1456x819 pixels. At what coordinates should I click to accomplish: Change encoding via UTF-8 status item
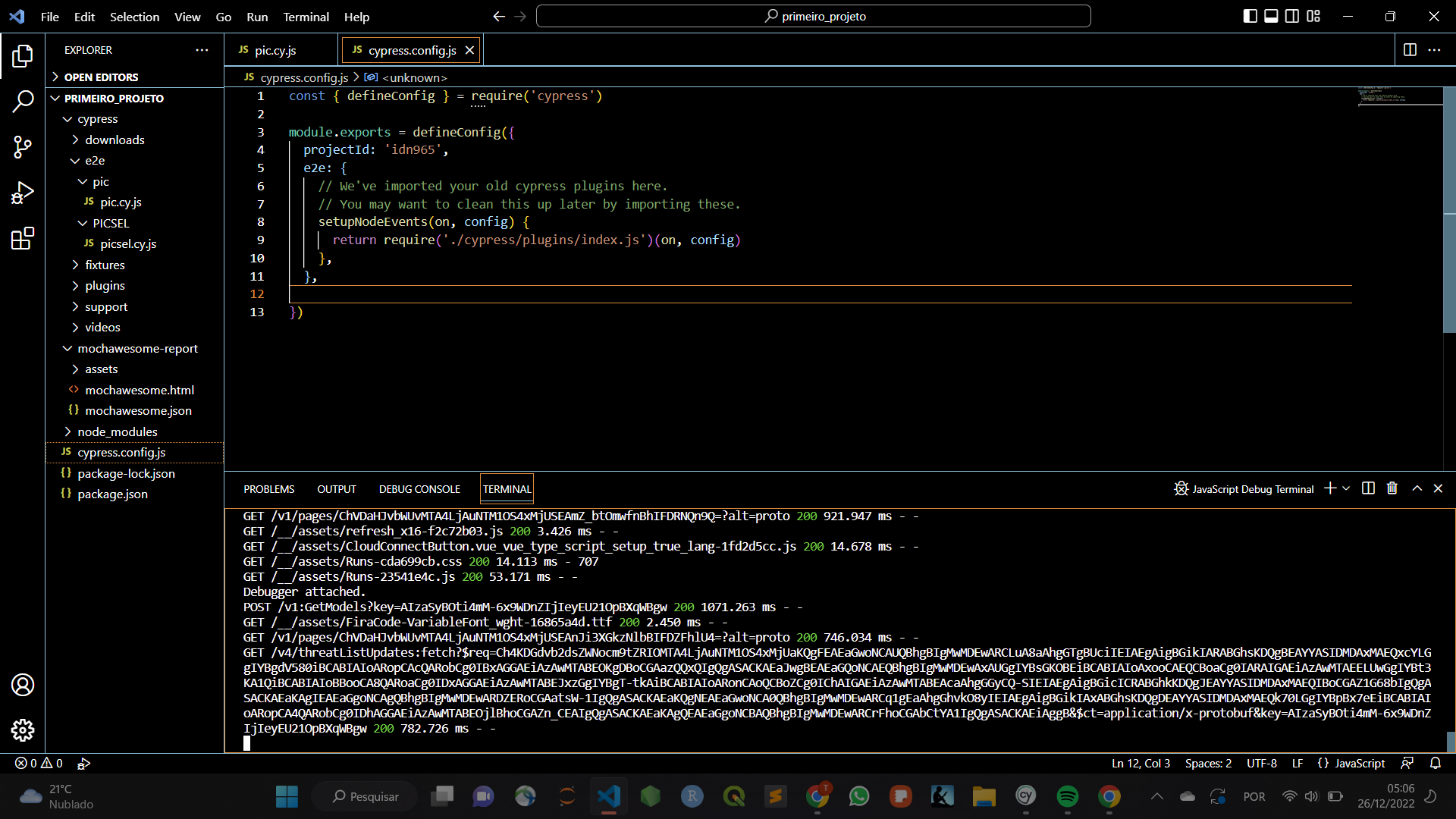pos(1261,763)
